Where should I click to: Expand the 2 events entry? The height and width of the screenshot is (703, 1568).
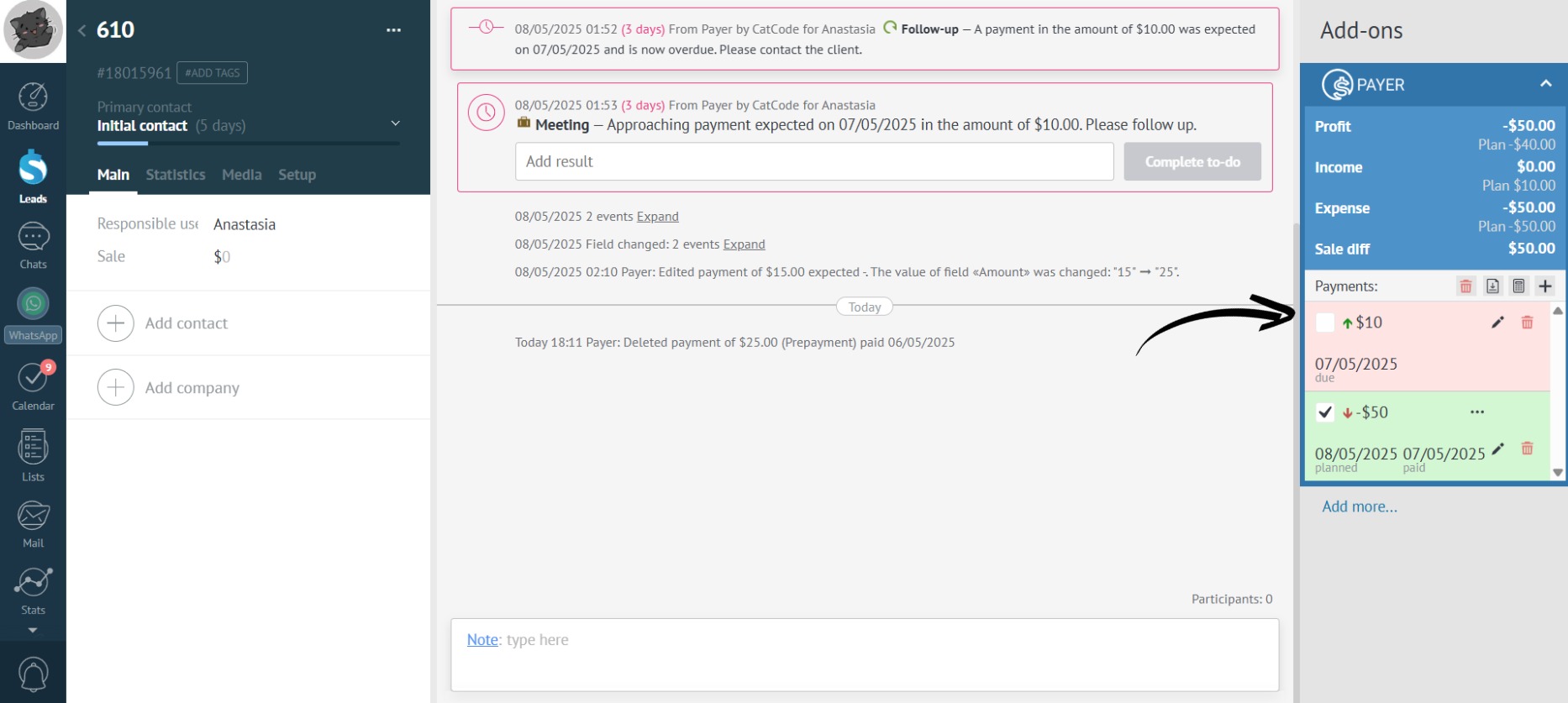[x=657, y=217]
